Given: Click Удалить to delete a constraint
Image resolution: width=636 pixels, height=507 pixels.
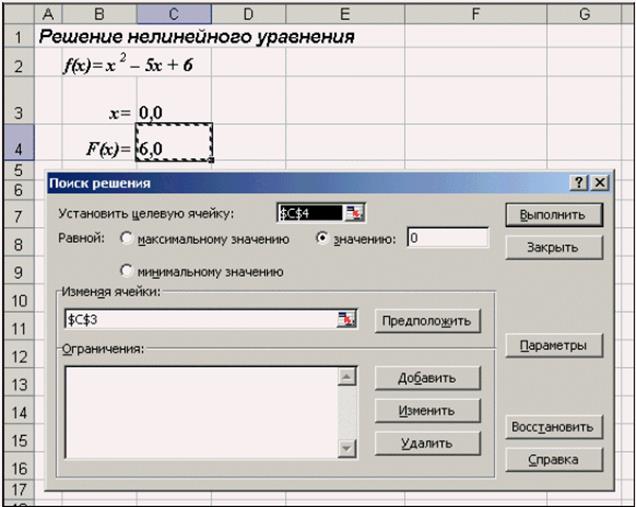Looking at the screenshot, I should tap(427, 443).
